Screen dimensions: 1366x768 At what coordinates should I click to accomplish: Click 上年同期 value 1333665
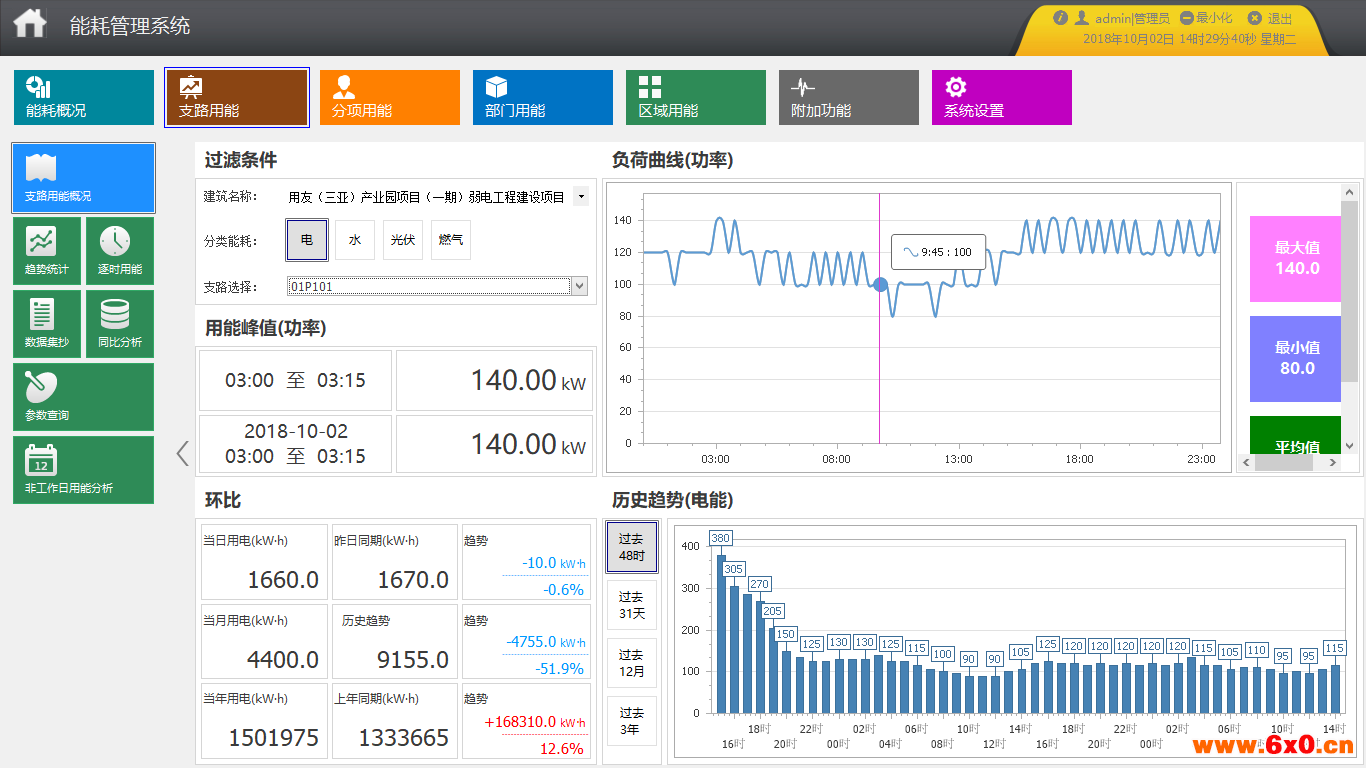click(x=403, y=738)
